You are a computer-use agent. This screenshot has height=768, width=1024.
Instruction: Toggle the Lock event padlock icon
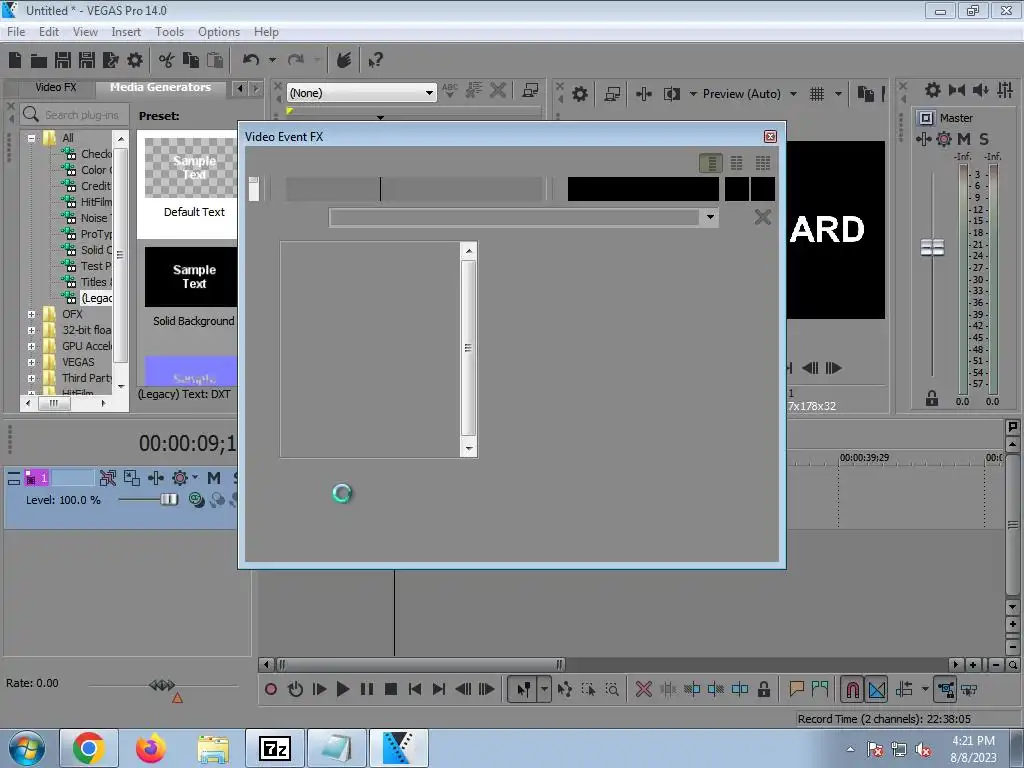coord(763,689)
